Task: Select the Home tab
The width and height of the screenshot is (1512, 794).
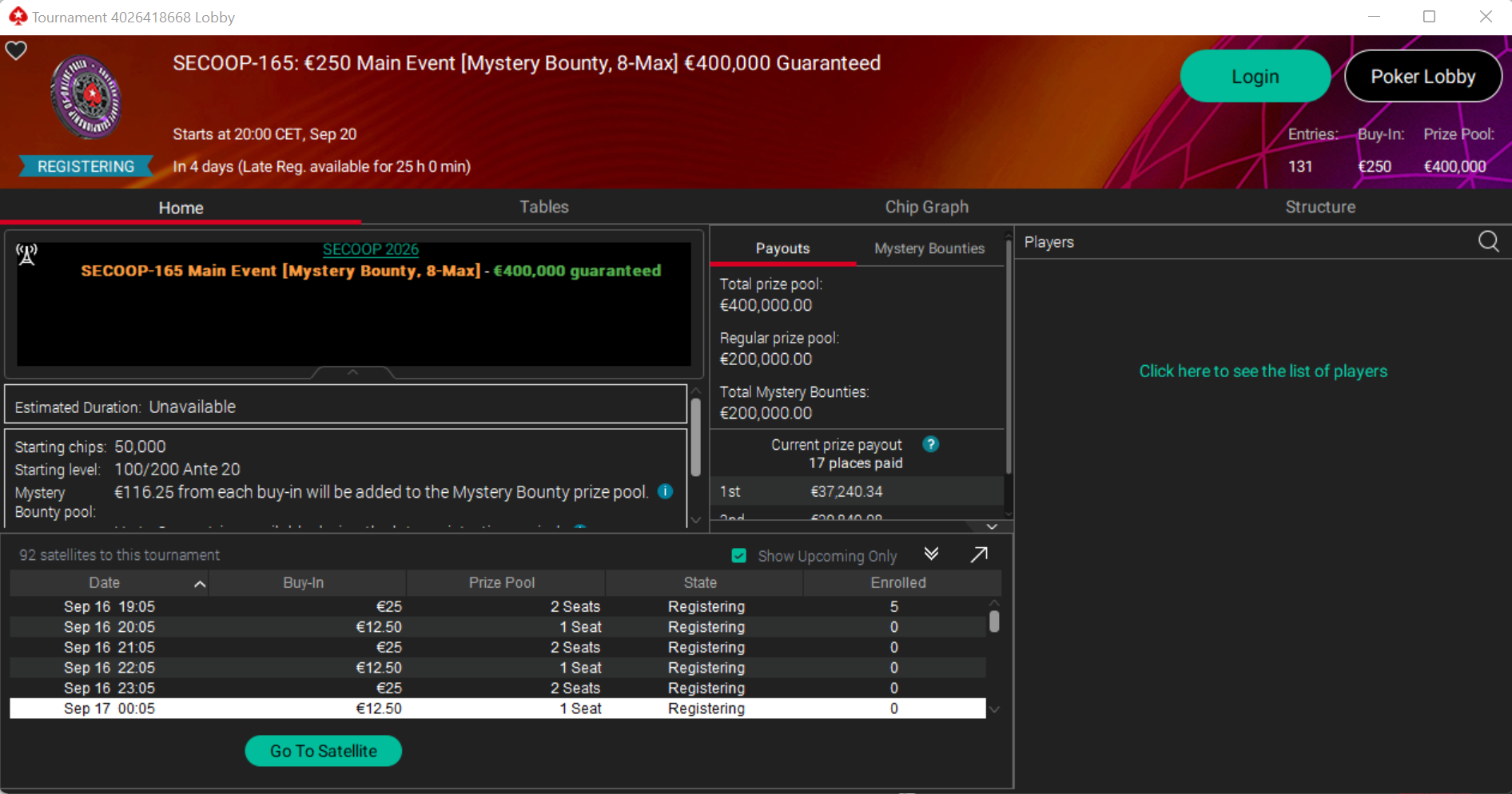Action: point(181,208)
